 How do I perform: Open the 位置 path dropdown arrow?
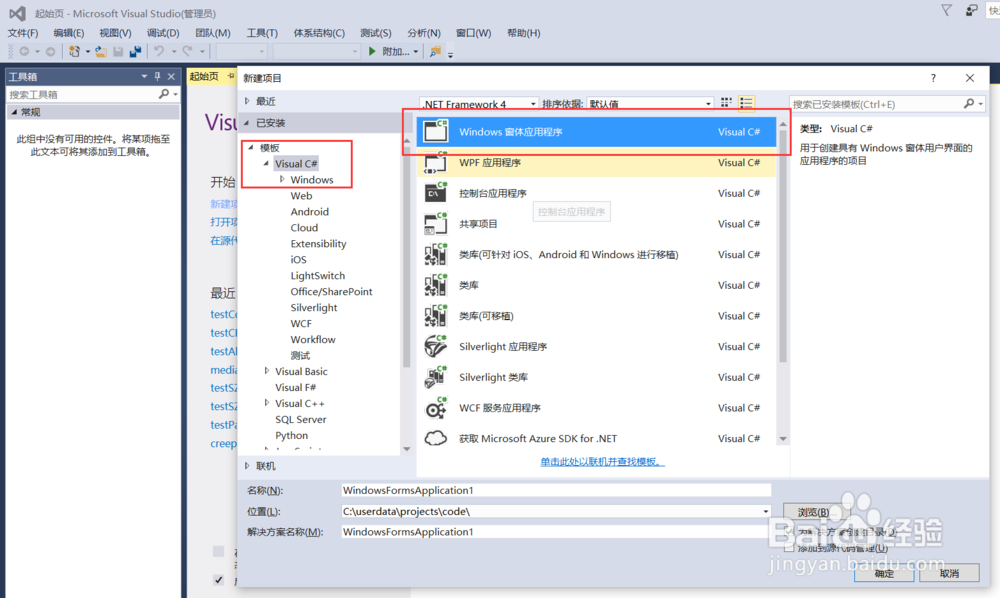tap(765, 511)
